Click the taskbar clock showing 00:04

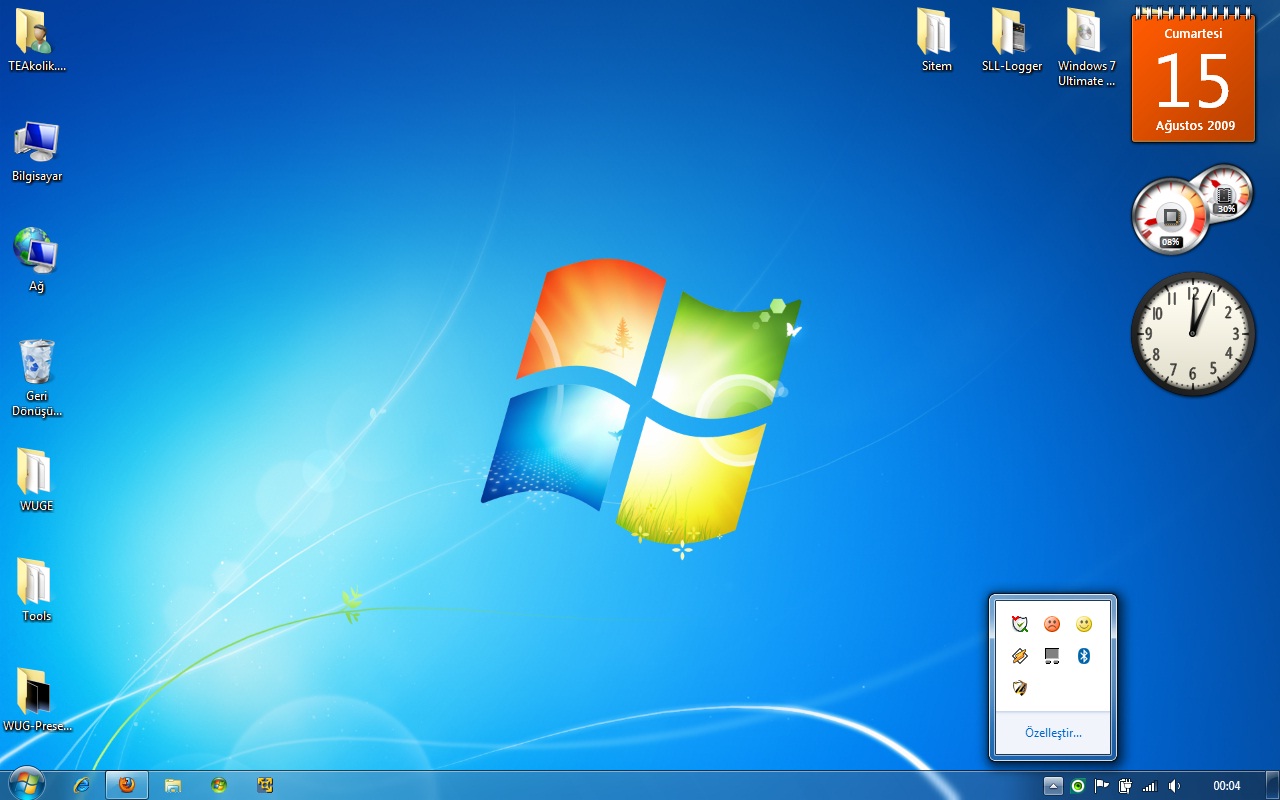tap(1227, 786)
